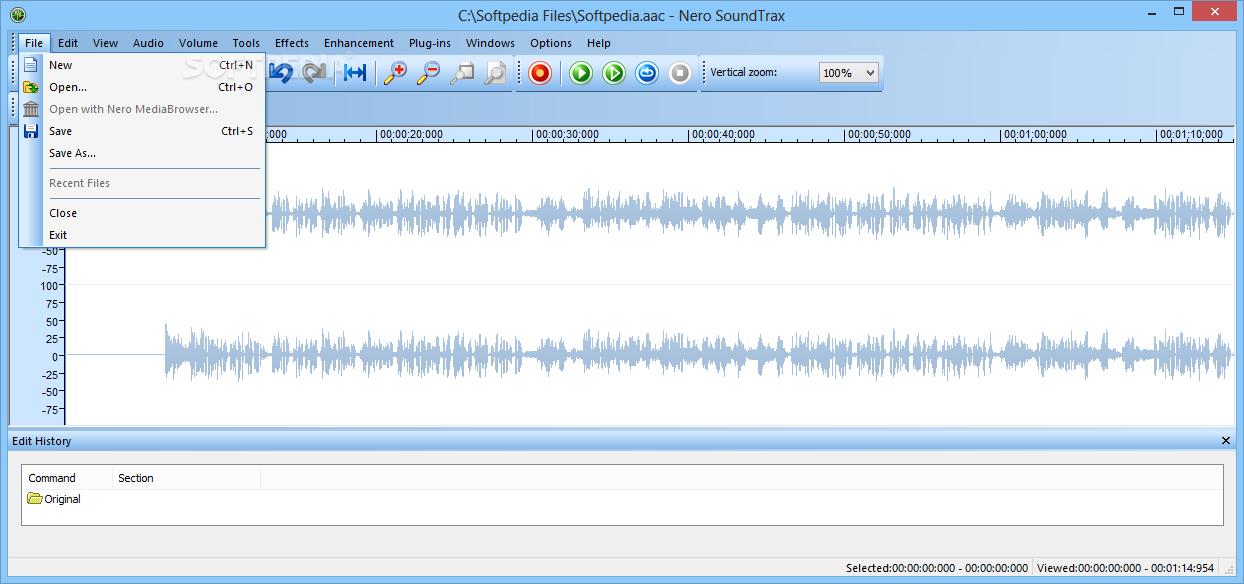Click the 00:00:50;000 timeline marker
This screenshot has height=584, width=1244.
pyautogui.click(x=880, y=134)
